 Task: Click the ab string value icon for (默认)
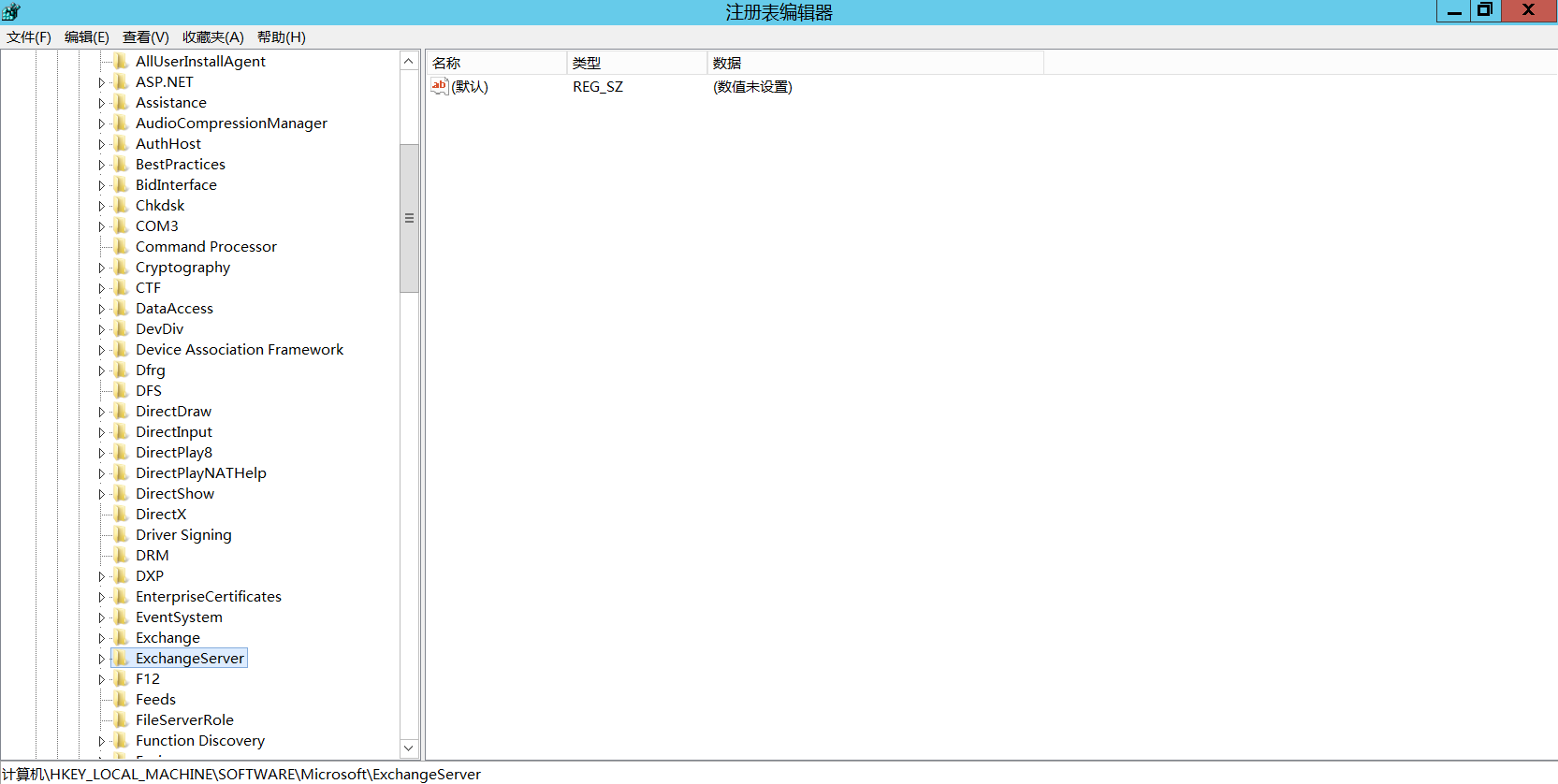[440, 86]
